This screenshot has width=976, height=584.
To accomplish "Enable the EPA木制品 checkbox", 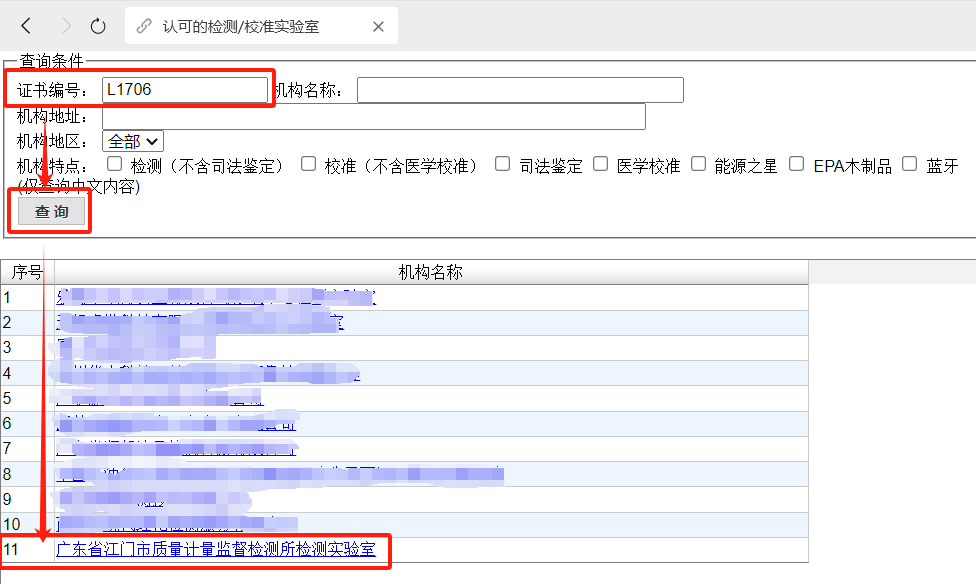I will coord(797,164).
